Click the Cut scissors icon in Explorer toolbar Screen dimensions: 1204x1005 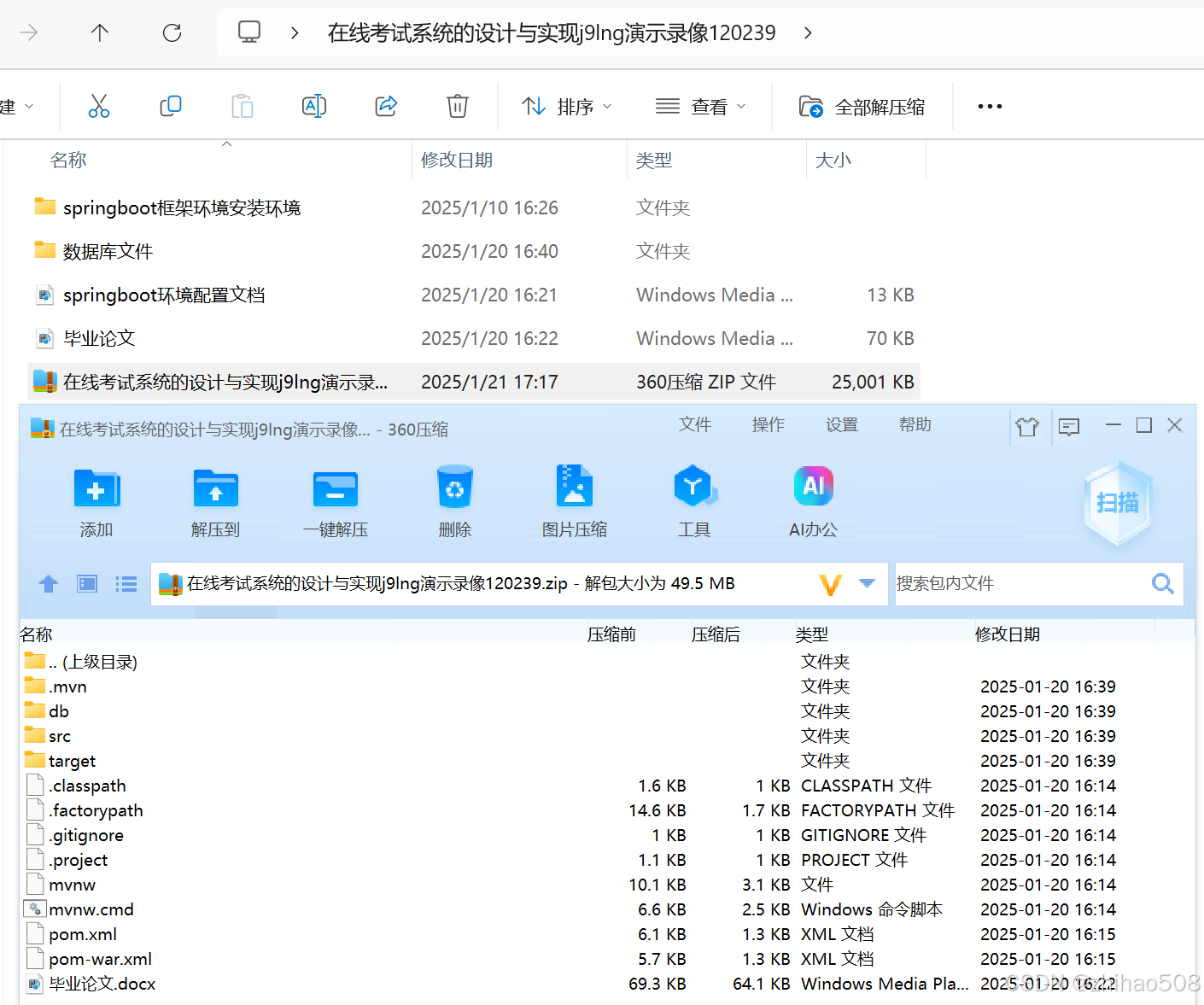(99, 106)
